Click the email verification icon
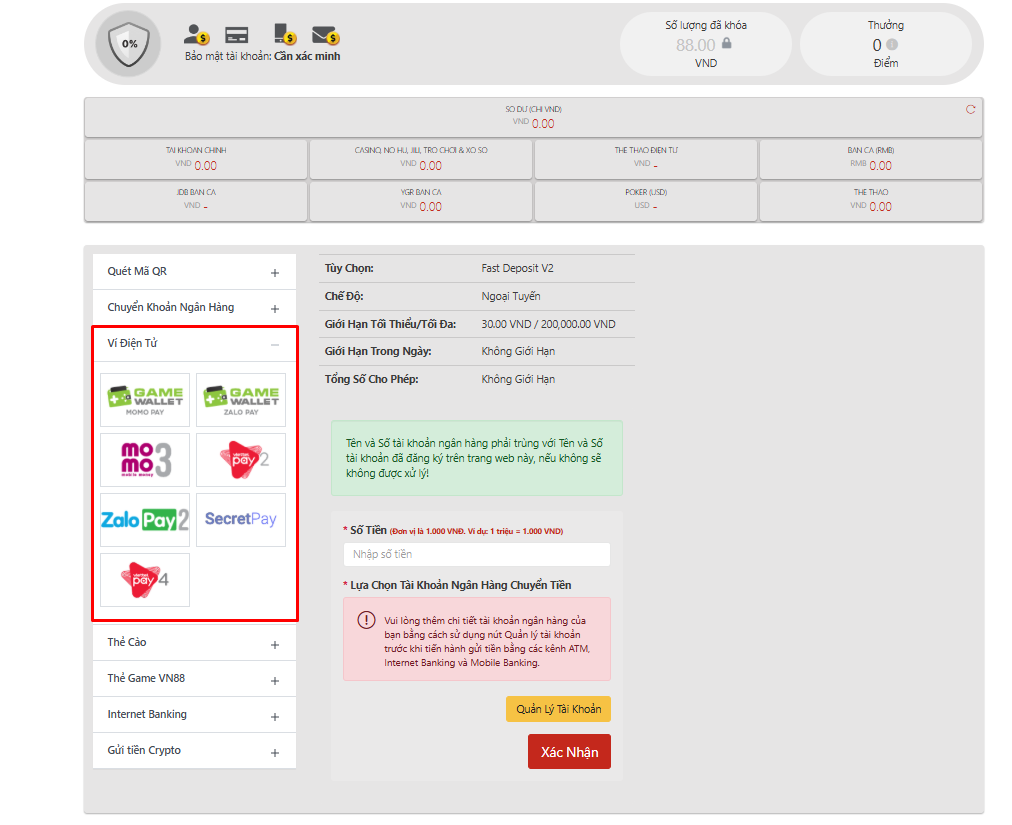The width and height of the screenshot is (1012, 825). [x=325, y=35]
